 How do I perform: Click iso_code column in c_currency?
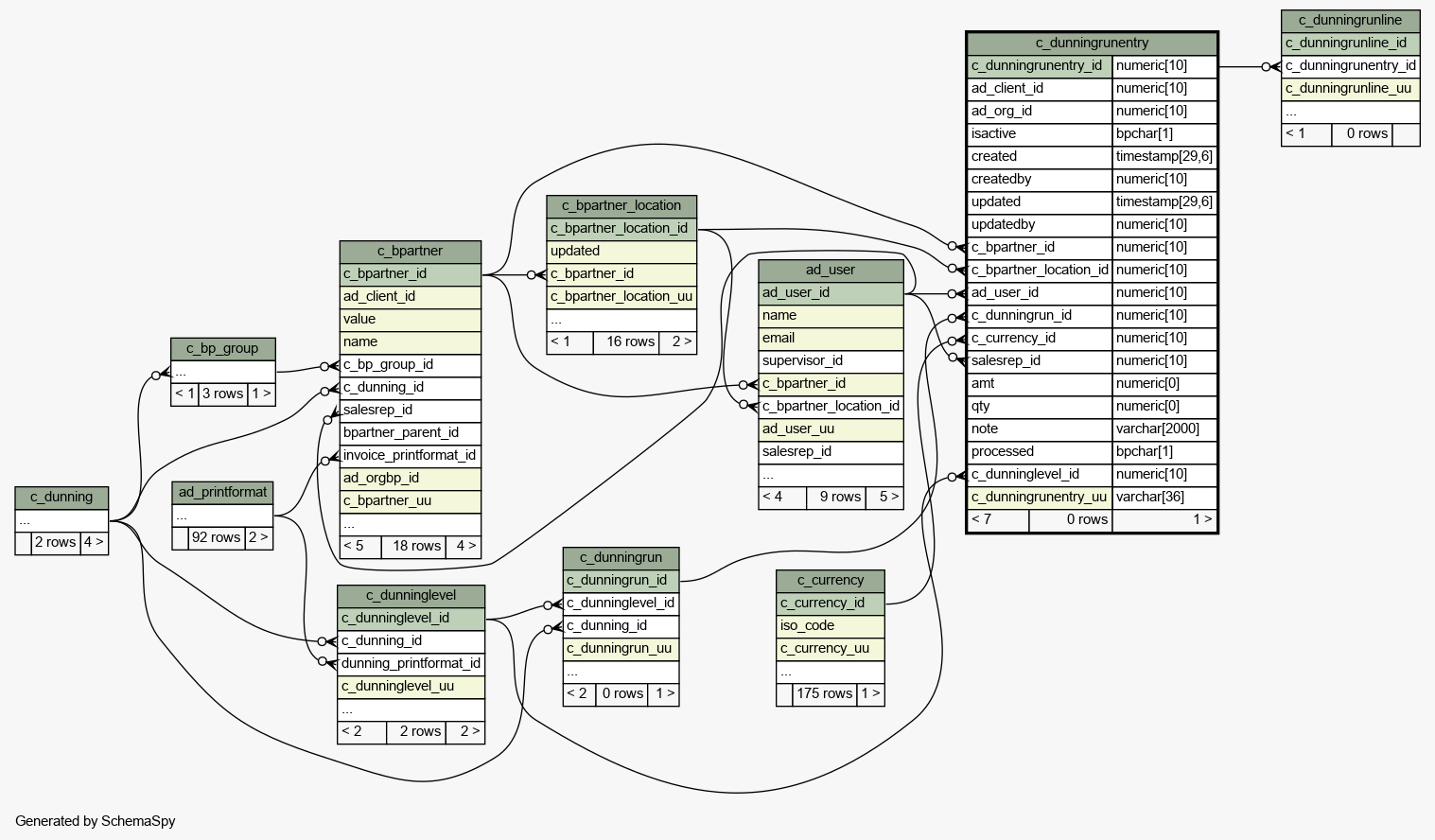coord(831,625)
